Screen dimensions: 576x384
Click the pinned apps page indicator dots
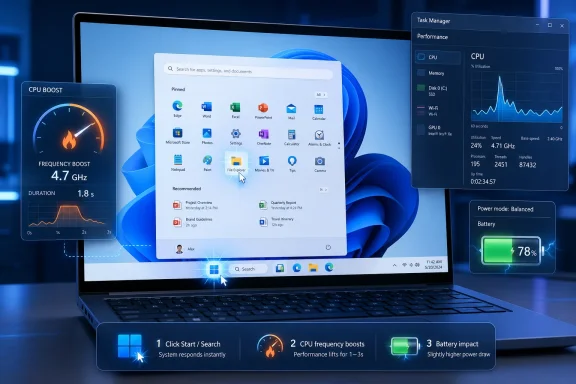[x=339, y=146]
